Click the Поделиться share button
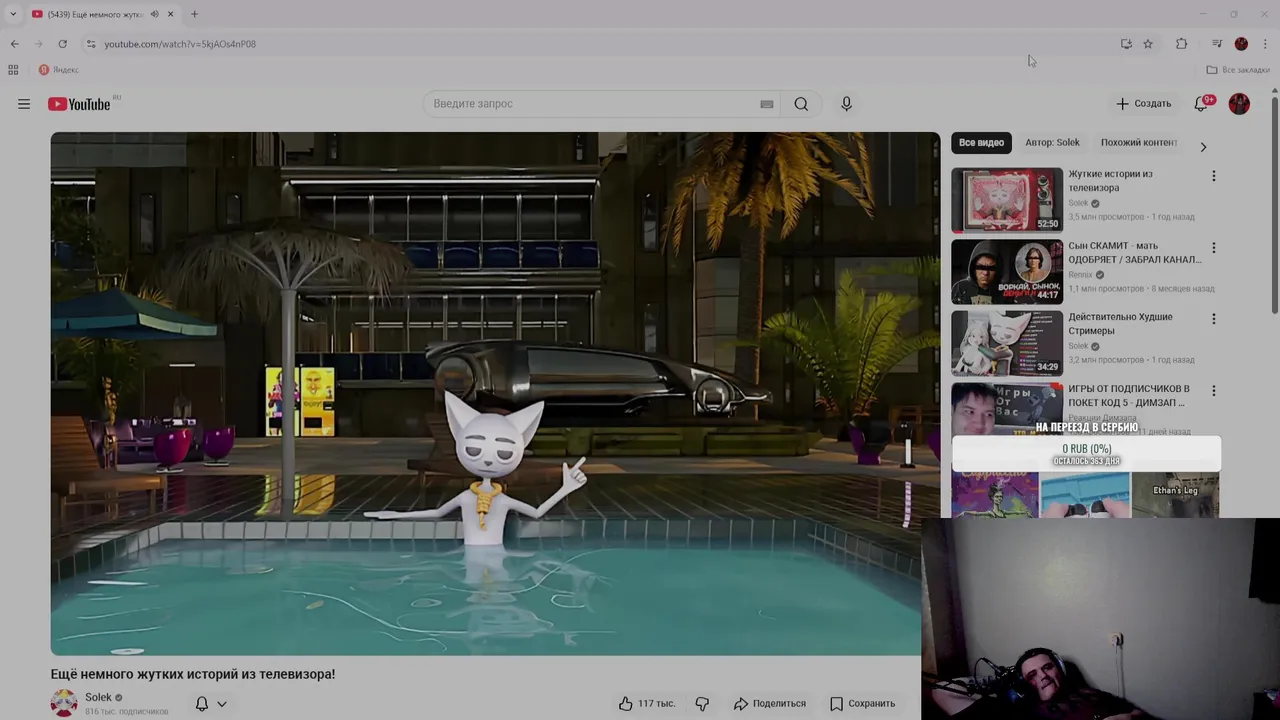 coord(769,704)
